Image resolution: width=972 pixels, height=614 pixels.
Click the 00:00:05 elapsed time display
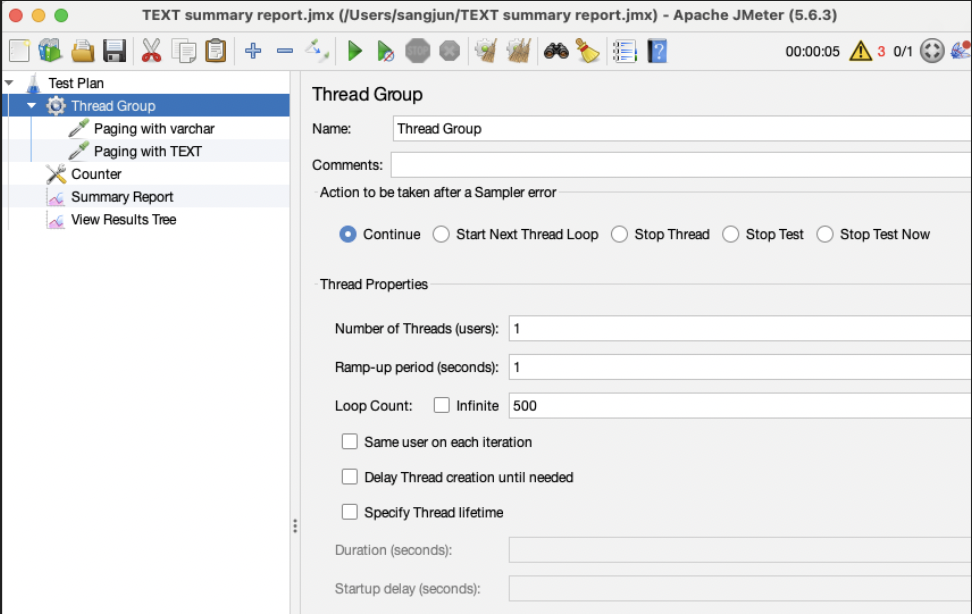coord(812,51)
